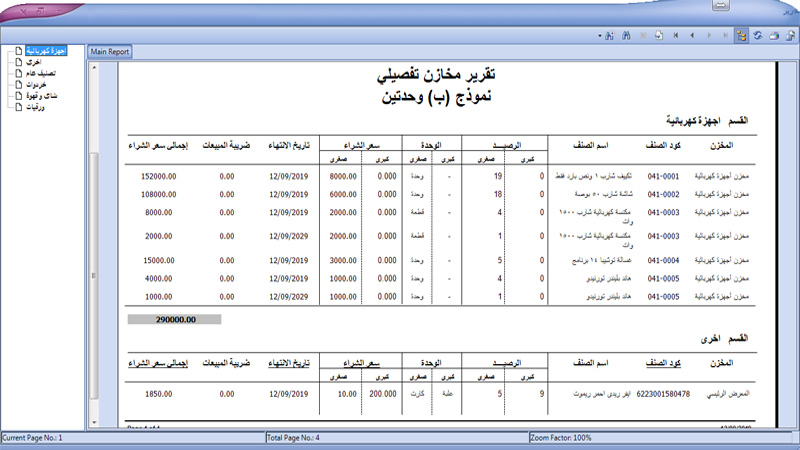The height and width of the screenshot is (450, 800).
Task: Click the plain binoculars find icon
Action: (626, 36)
